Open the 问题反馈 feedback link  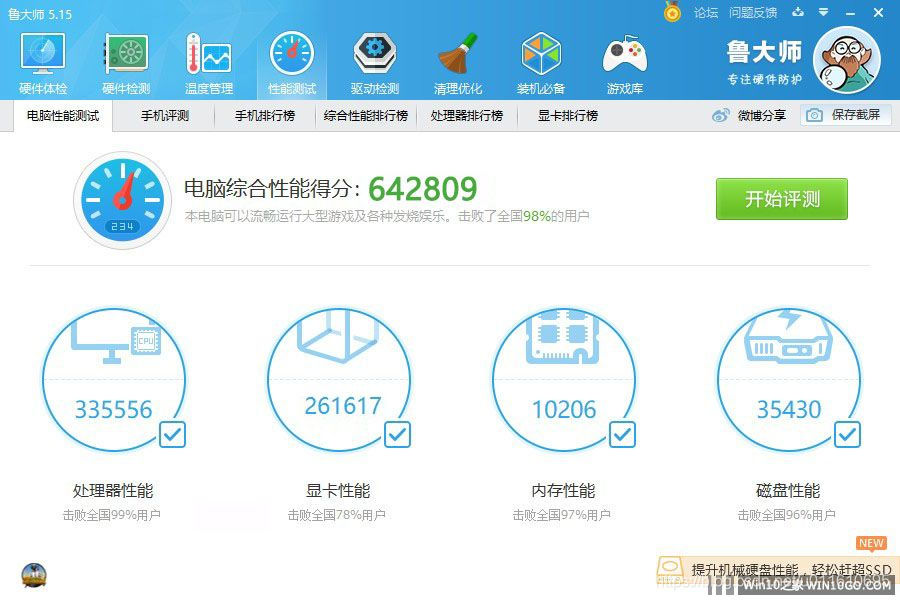tap(752, 12)
